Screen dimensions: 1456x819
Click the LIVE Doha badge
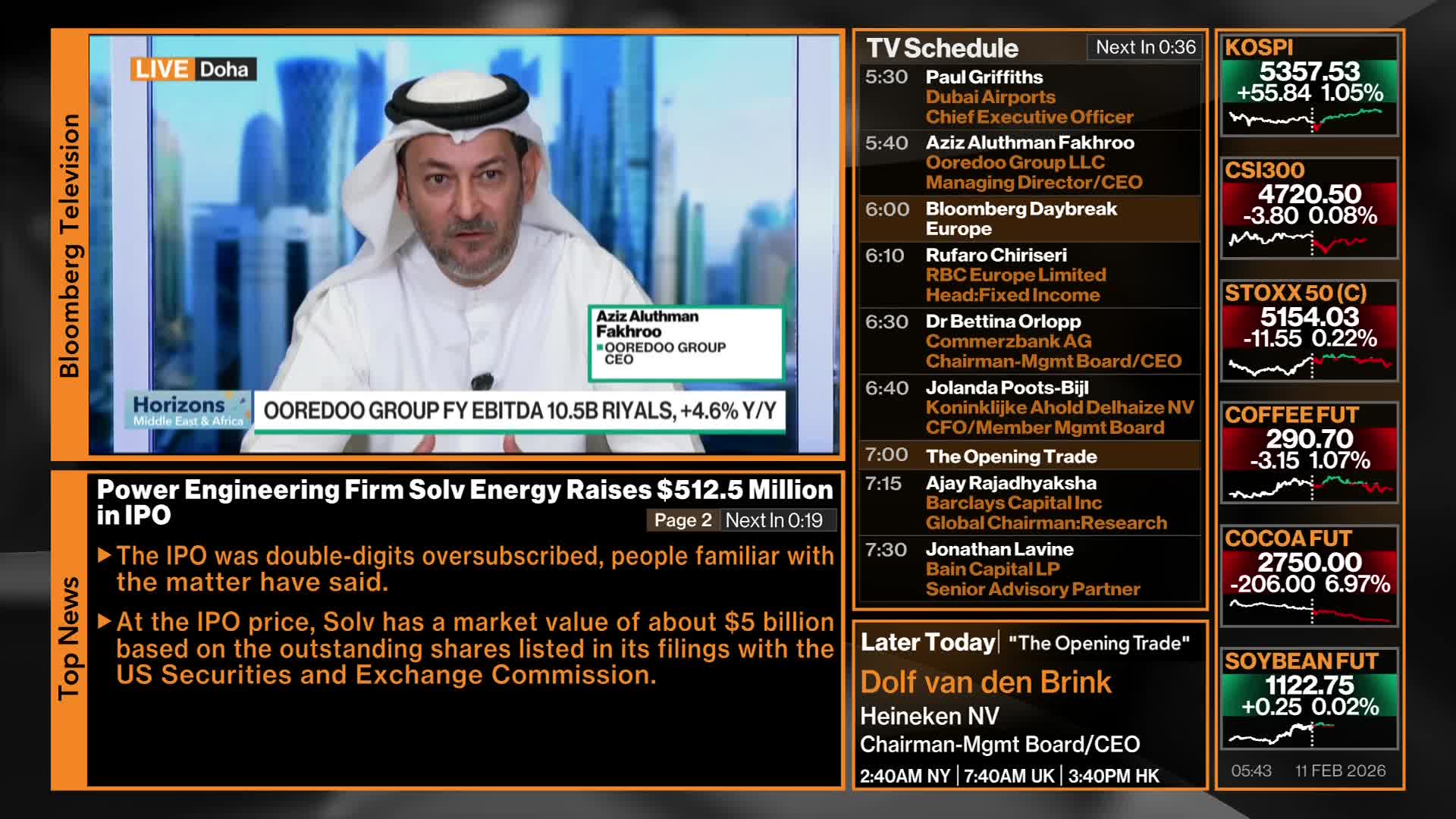[x=193, y=69]
